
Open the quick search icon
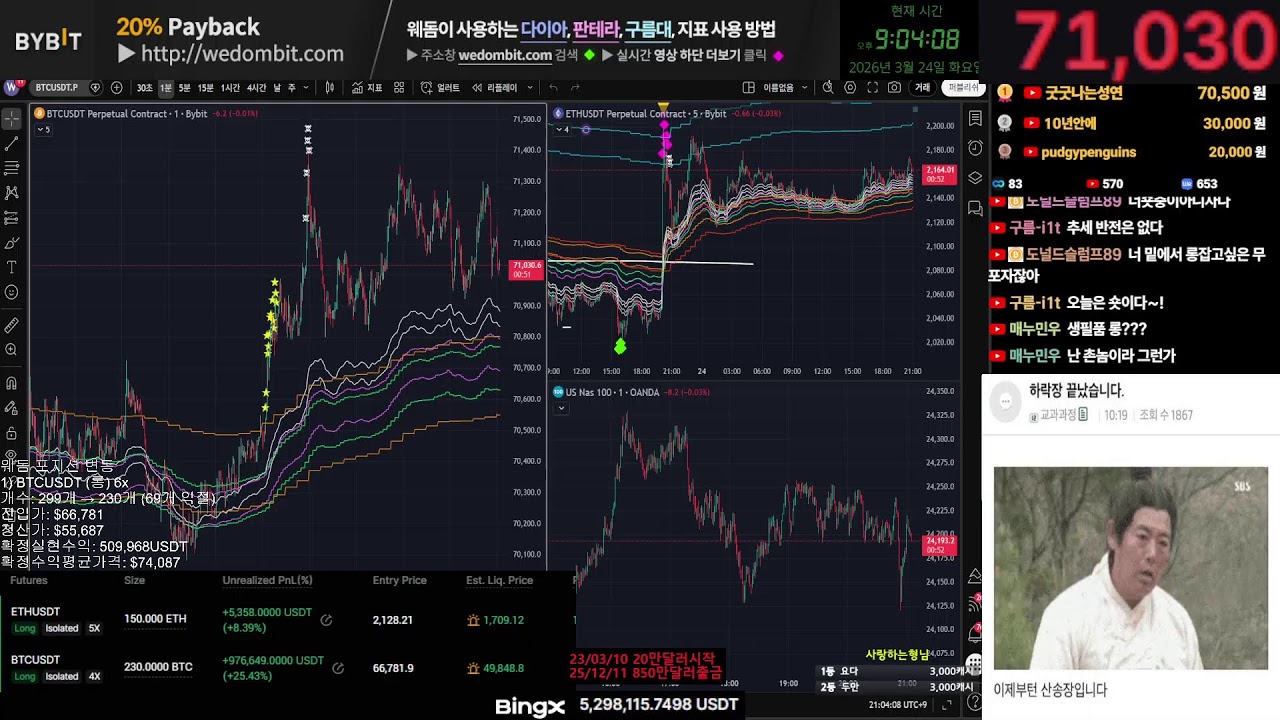coord(827,87)
